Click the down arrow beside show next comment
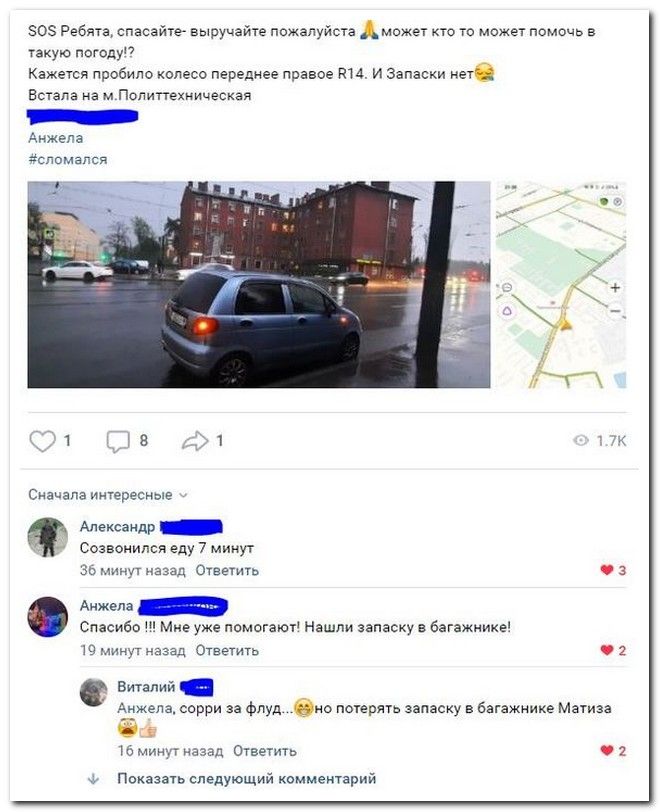This screenshot has height=812, width=660. click(94, 779)
